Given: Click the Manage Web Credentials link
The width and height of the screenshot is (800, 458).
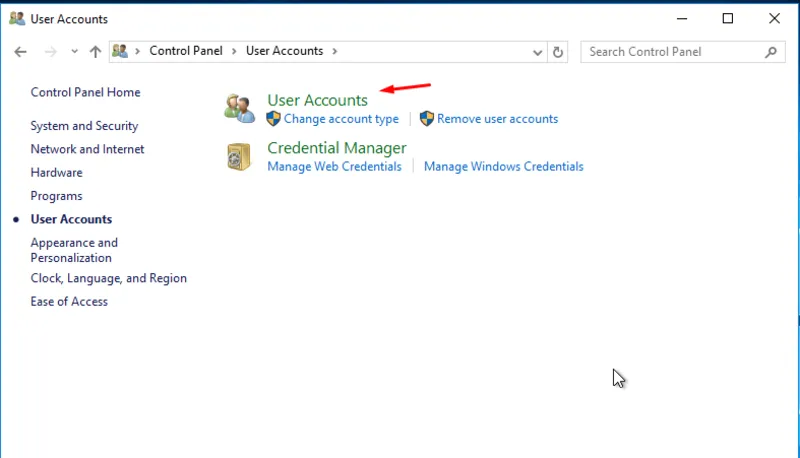Looking at the screenshot, I should (x=334, y=167).
